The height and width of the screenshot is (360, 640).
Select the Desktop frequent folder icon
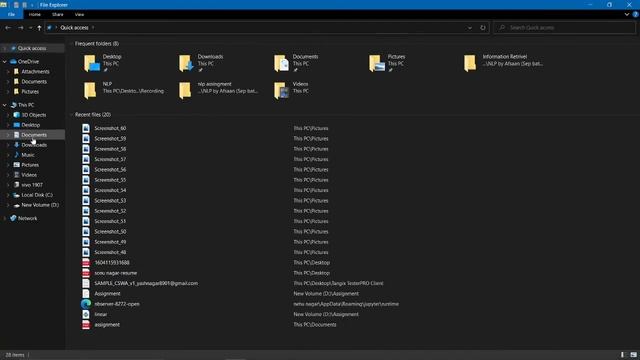pyautogui.click(x=91, y=63)
